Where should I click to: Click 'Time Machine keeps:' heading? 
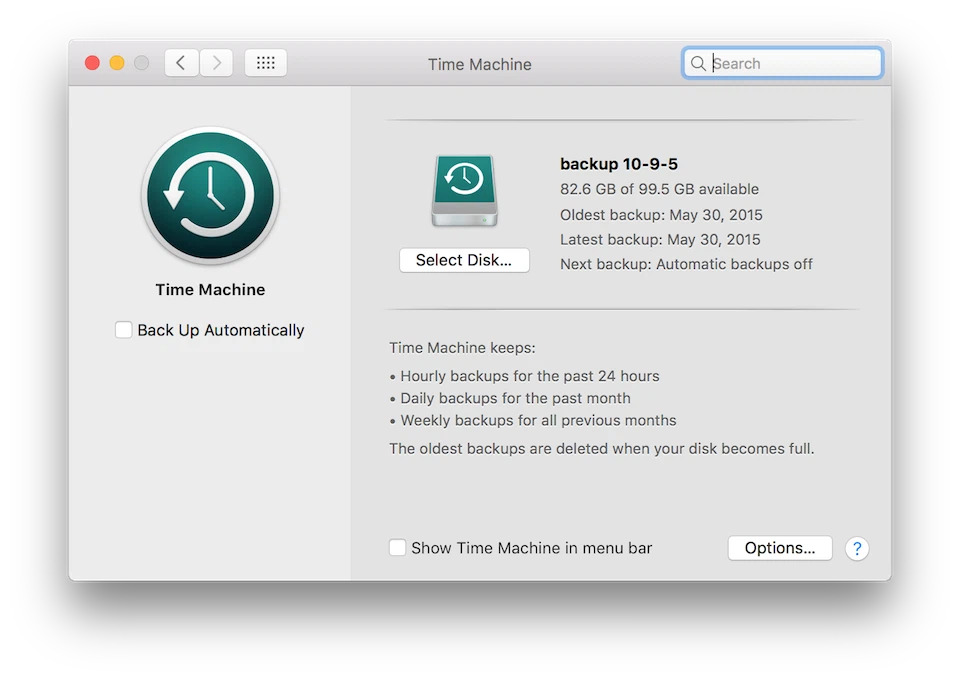tap(462, 348)
